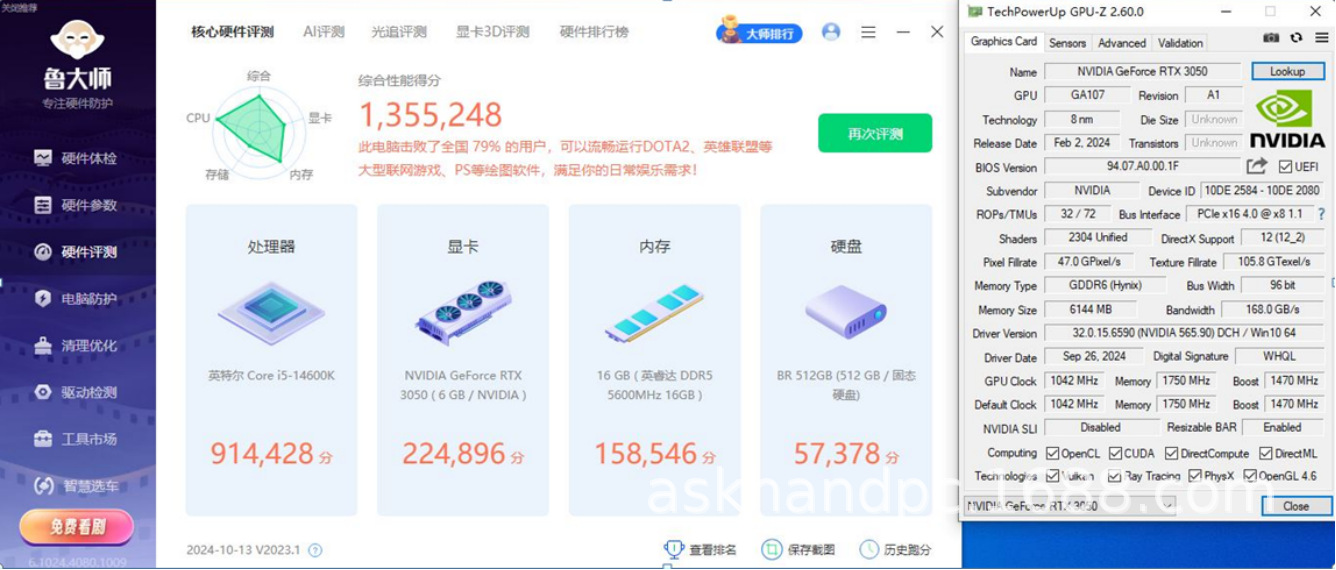Click the version info help icon
This screenshot has height=570, width=1336.
[x=316, y=550]
